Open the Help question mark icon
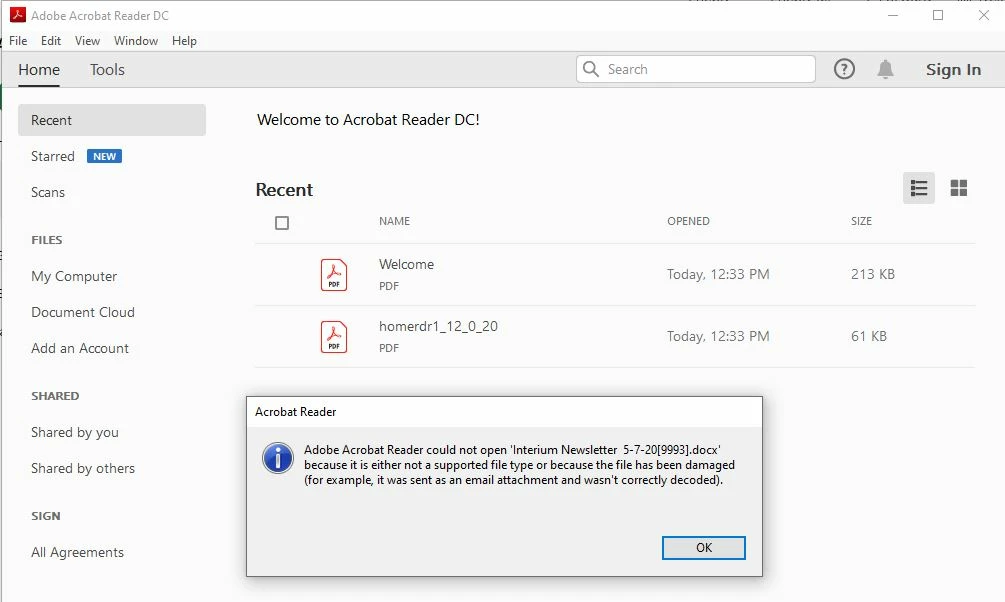 [x=844, y=69]
